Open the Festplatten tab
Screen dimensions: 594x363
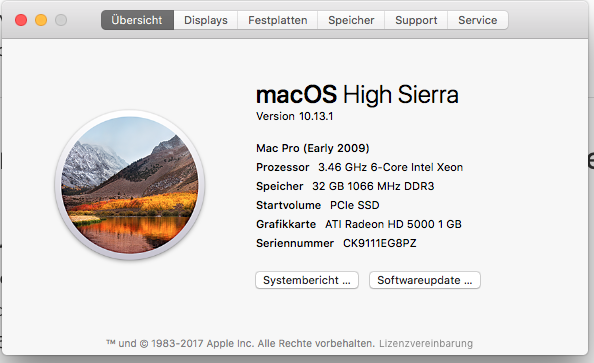pyautogui.click(x=278, y=20)
